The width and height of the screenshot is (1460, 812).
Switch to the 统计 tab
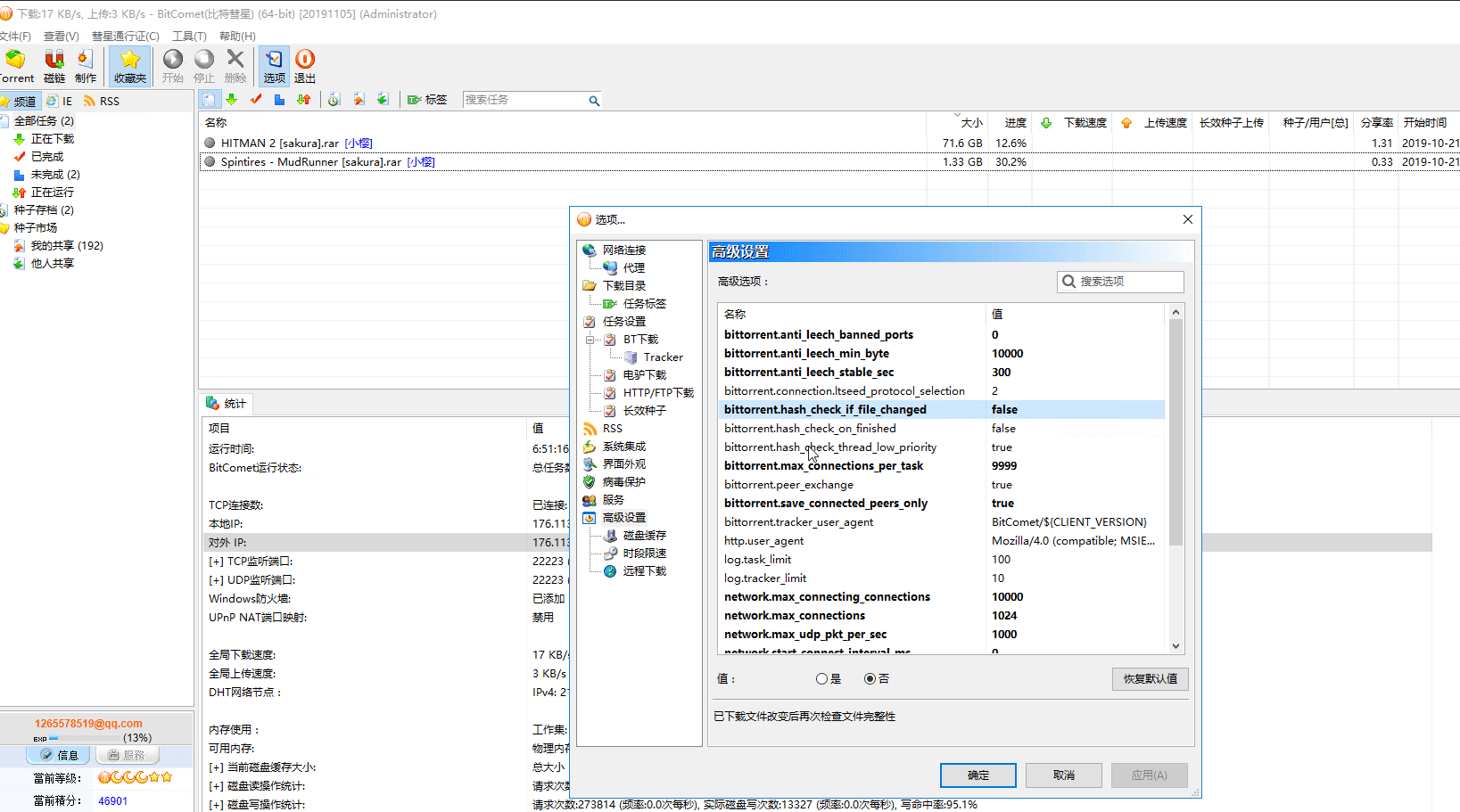pos(226,404)
